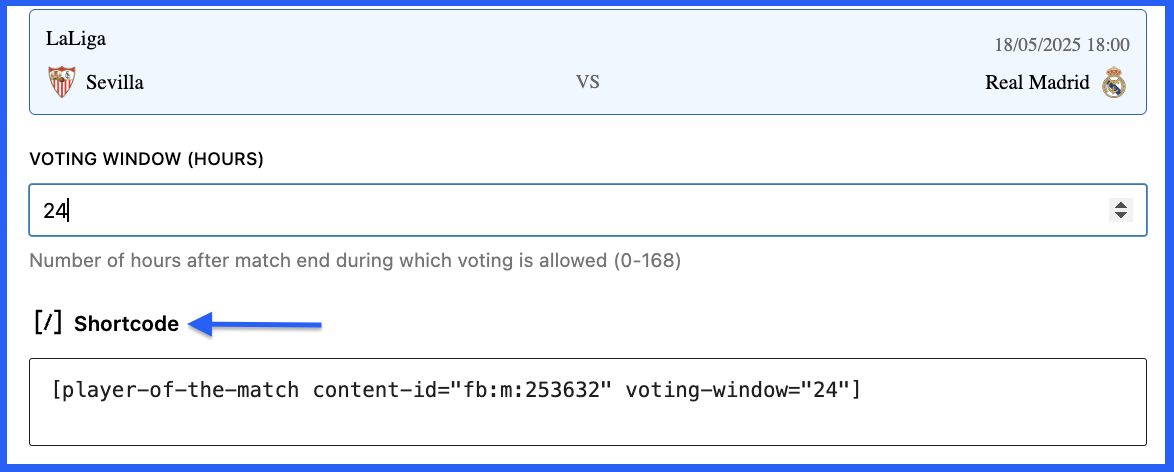Click the VS text between teams

click(x=588, y=82)
